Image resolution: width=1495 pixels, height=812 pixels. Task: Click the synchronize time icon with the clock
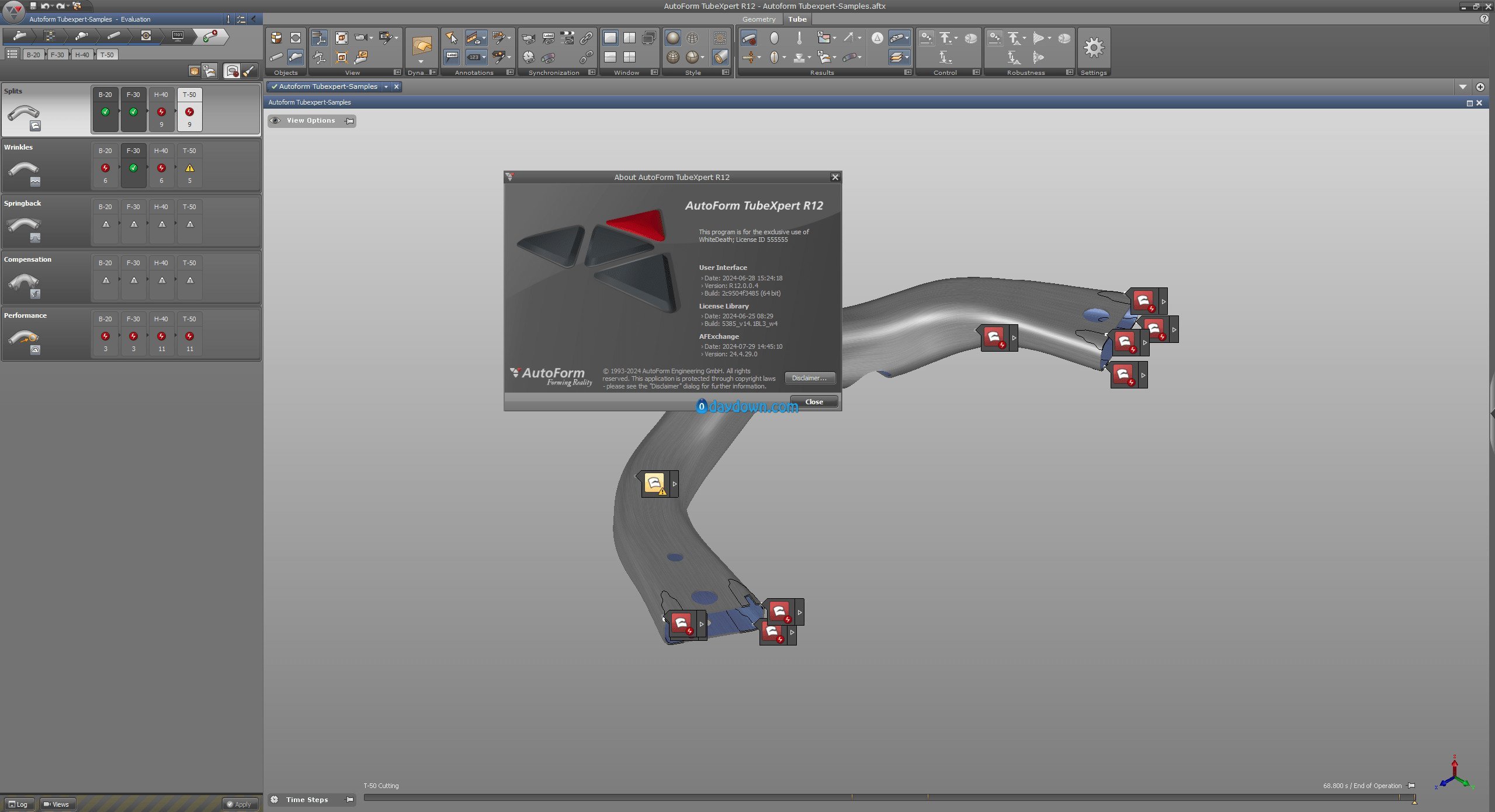tap(529, 57)
